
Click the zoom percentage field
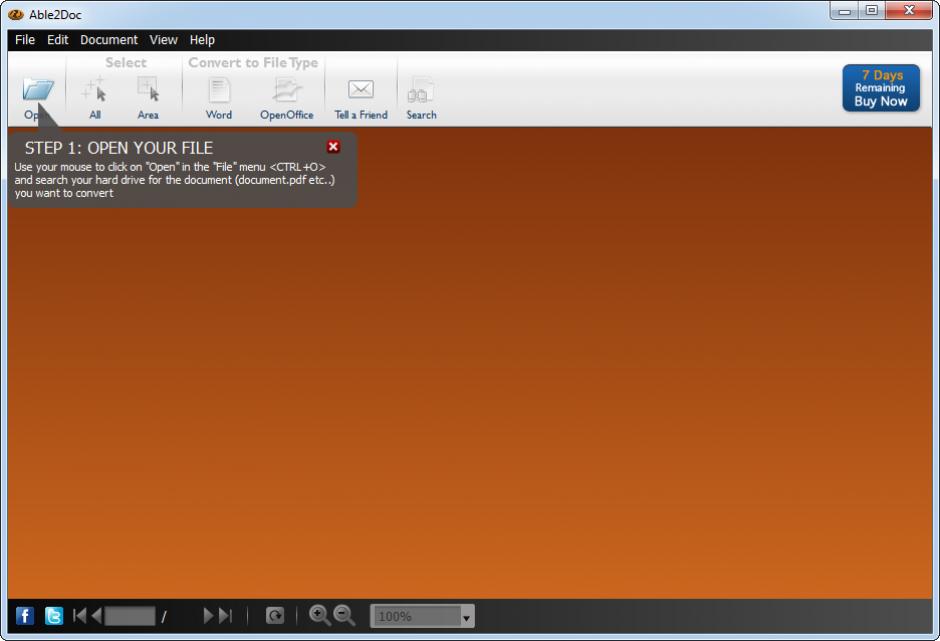pyautogui.click(x=416, y=616)
